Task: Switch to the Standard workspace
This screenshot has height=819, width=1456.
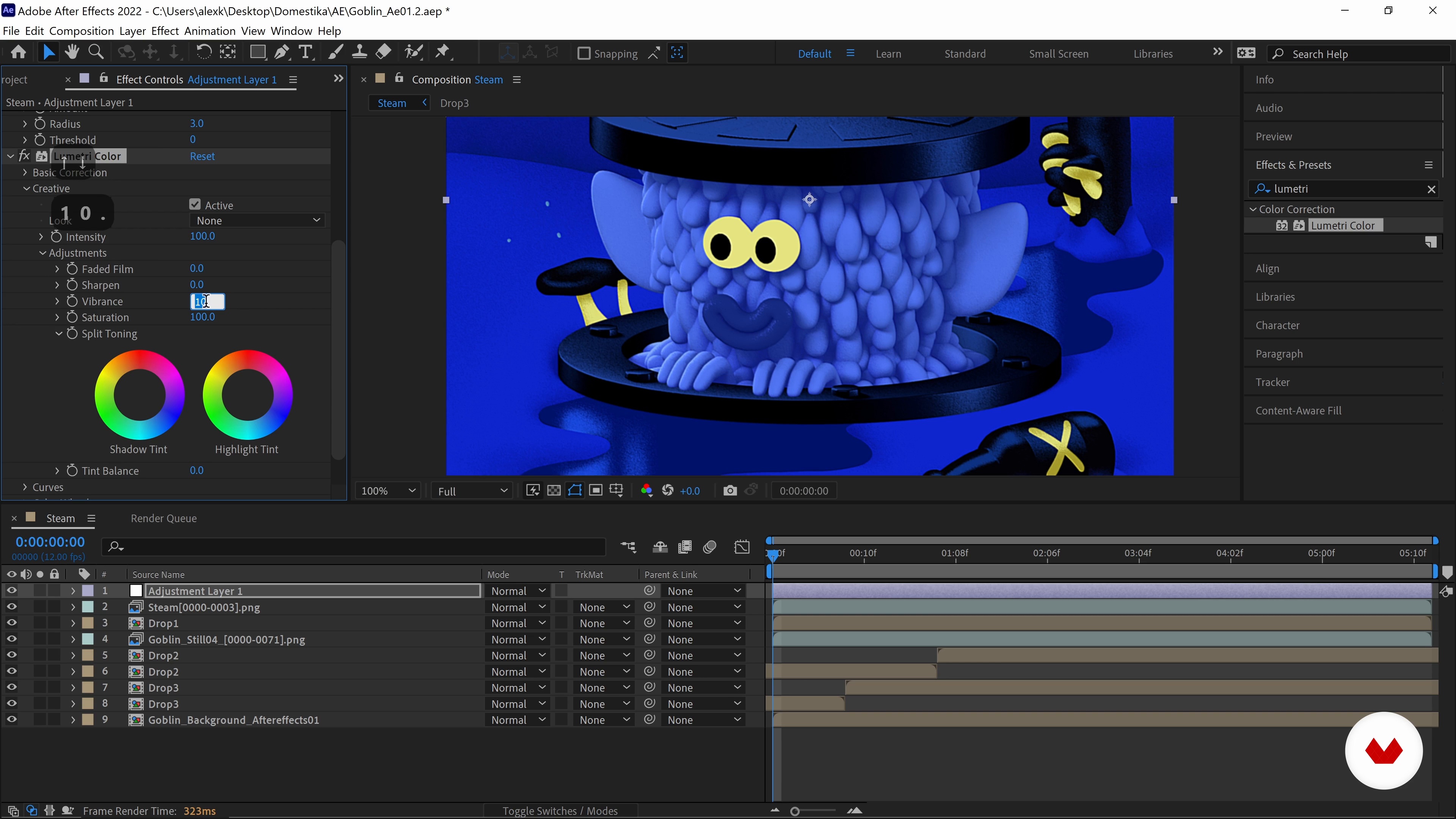Action: [965, 54]
